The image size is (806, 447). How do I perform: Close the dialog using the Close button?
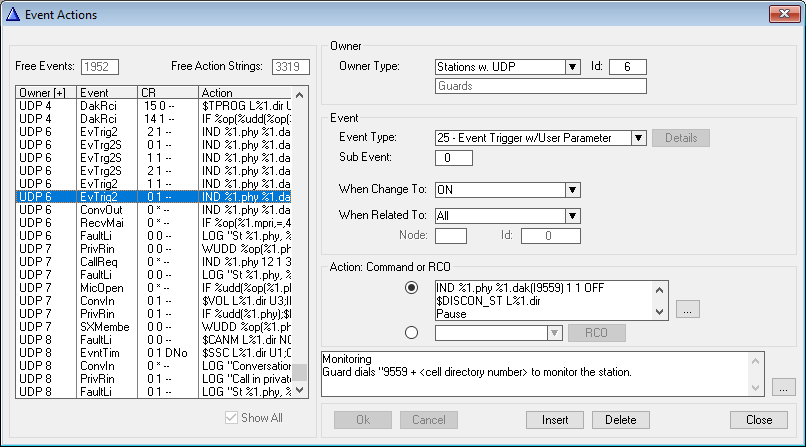[758, 419]
